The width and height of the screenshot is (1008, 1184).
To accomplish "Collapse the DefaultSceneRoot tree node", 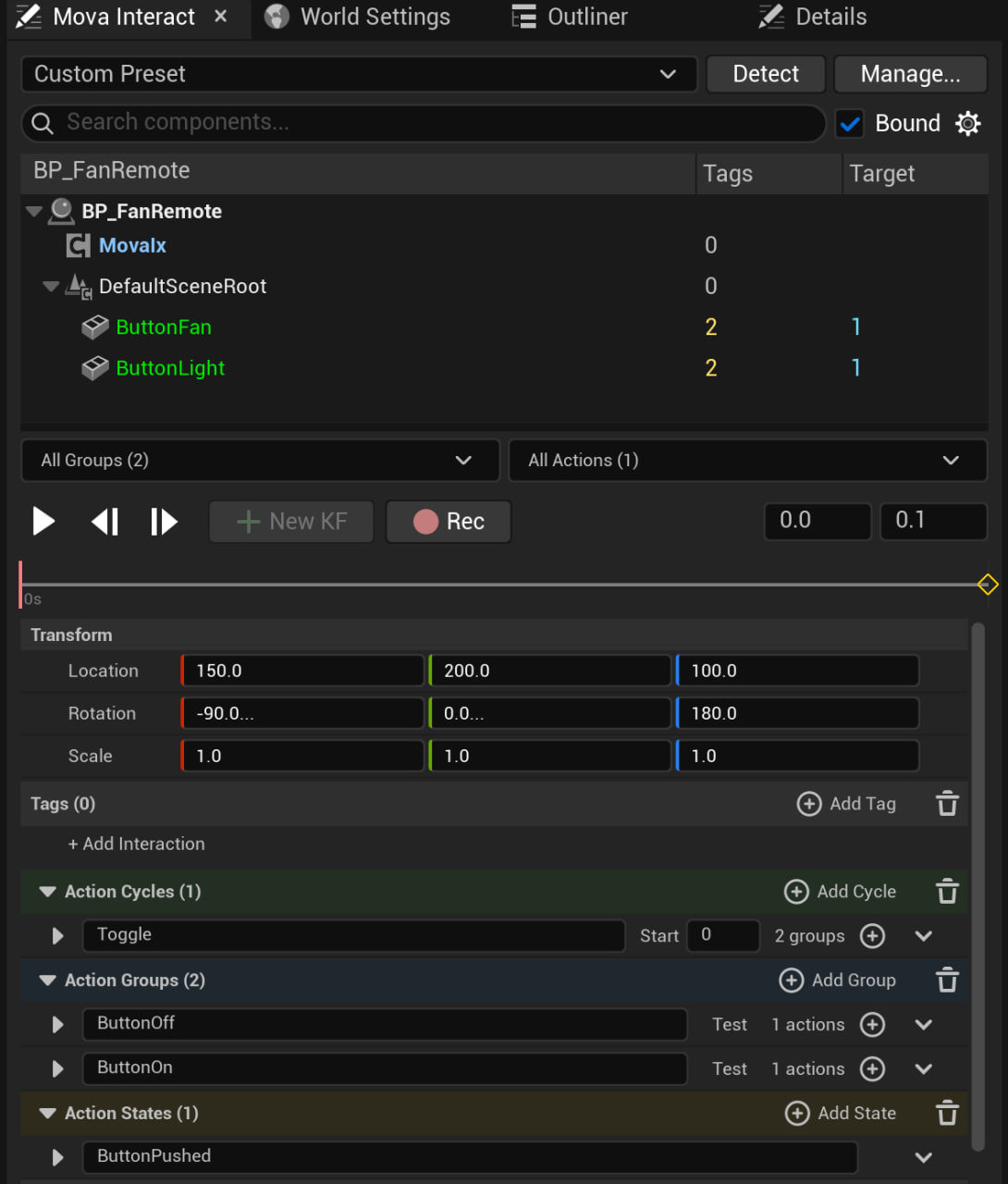I will [51, 287].
